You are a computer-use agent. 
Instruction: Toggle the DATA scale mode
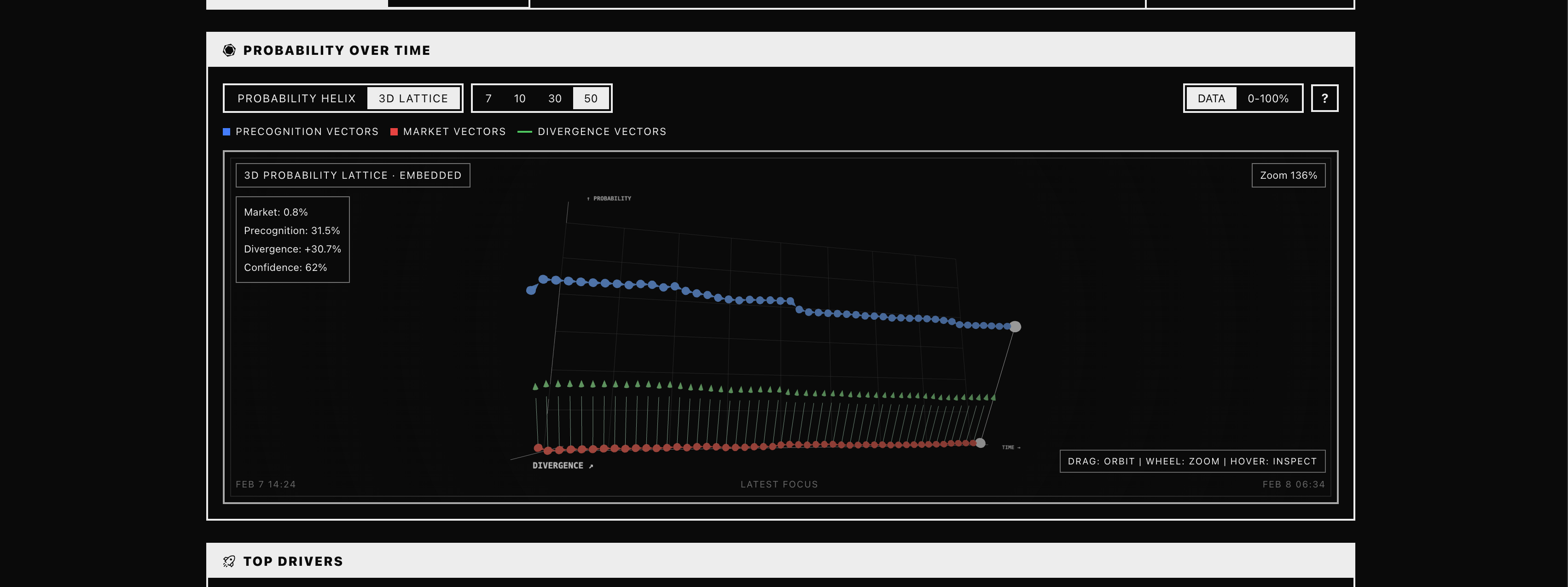coord(1211,98)
